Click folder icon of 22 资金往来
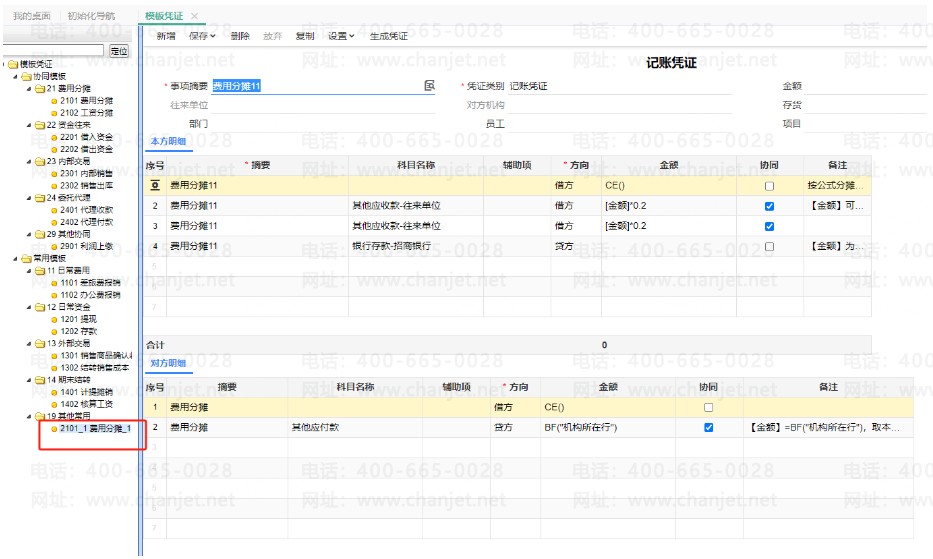Viewport: 933px width, 559px height. point(40,125)
